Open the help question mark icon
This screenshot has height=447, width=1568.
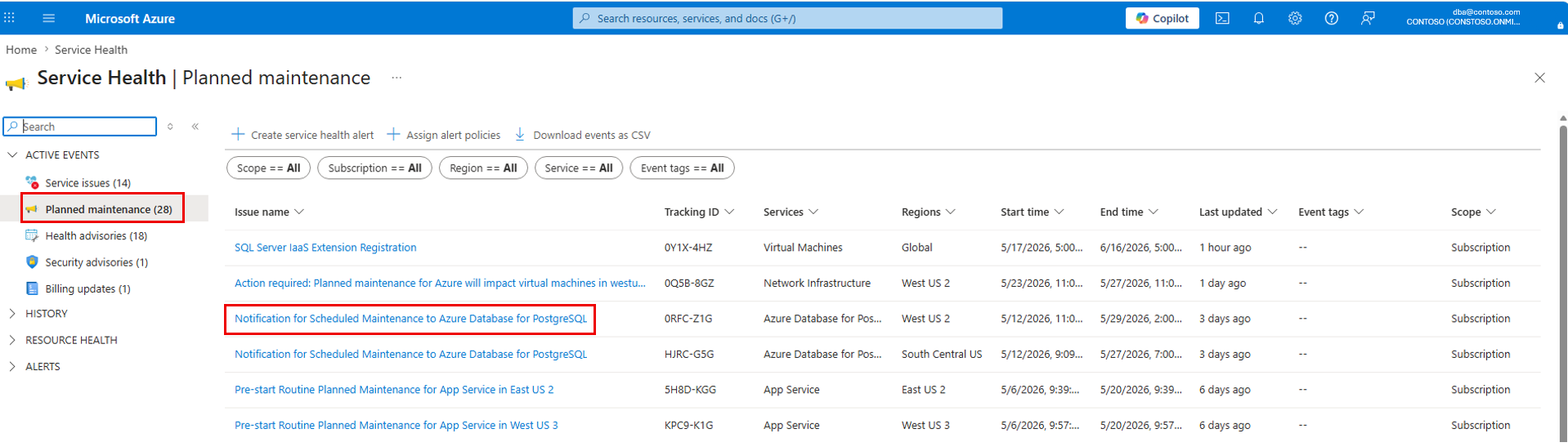(1331, 18)
